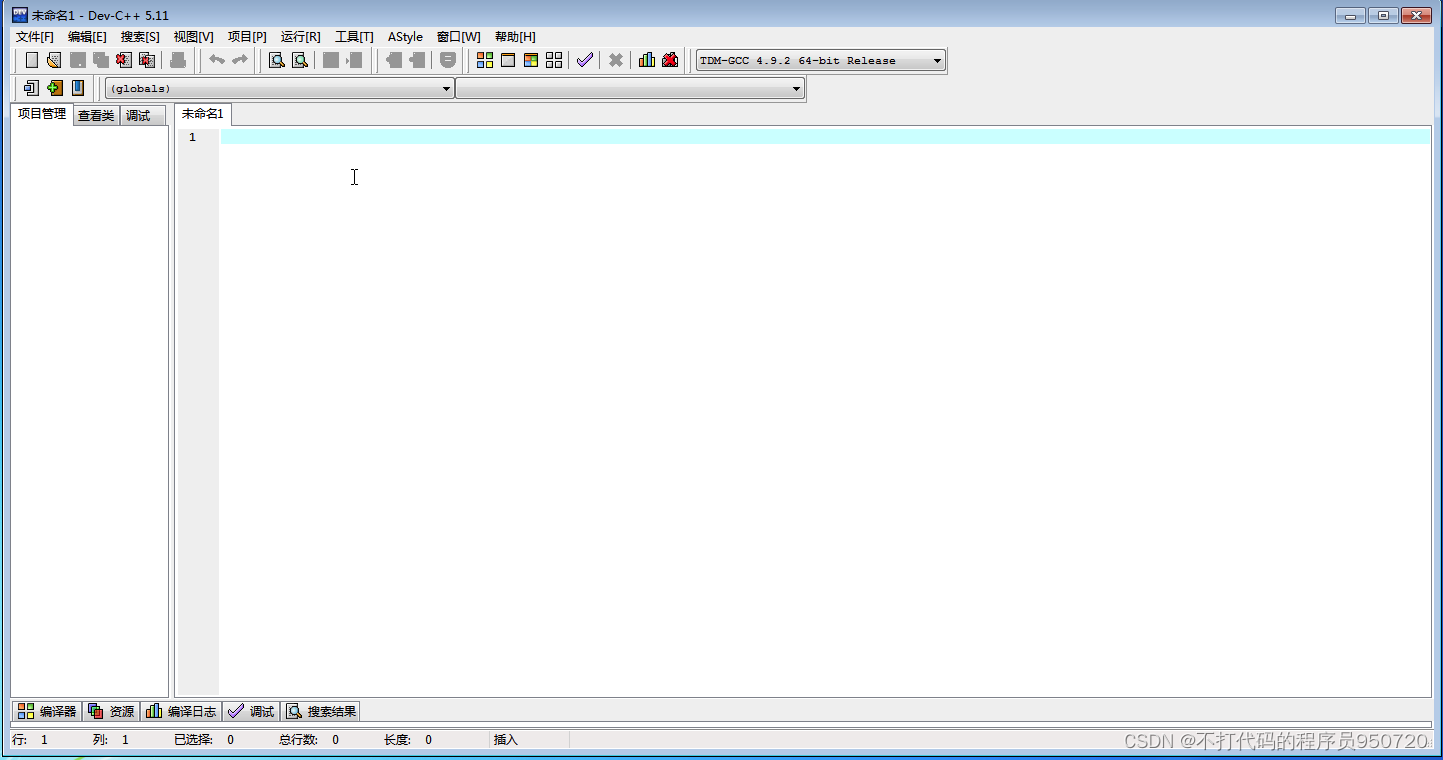Viewport: 1443px width, 760px height.
Task: Open the 调试 bottom tab with checkmark
Action: 251,711
